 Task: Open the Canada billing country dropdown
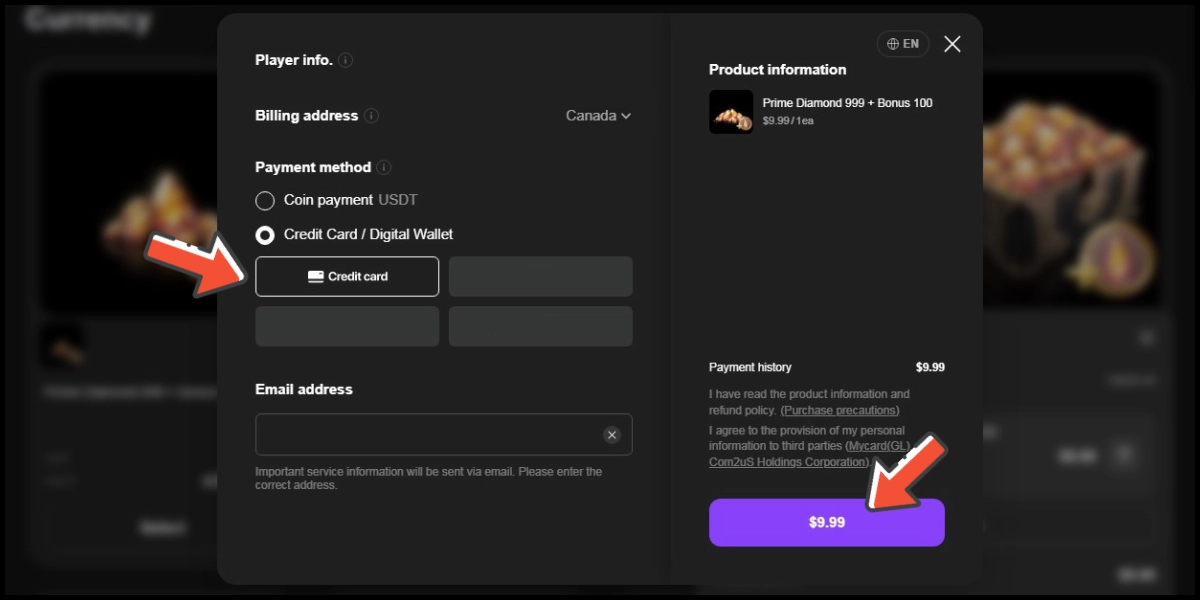[x=598, y=116]
